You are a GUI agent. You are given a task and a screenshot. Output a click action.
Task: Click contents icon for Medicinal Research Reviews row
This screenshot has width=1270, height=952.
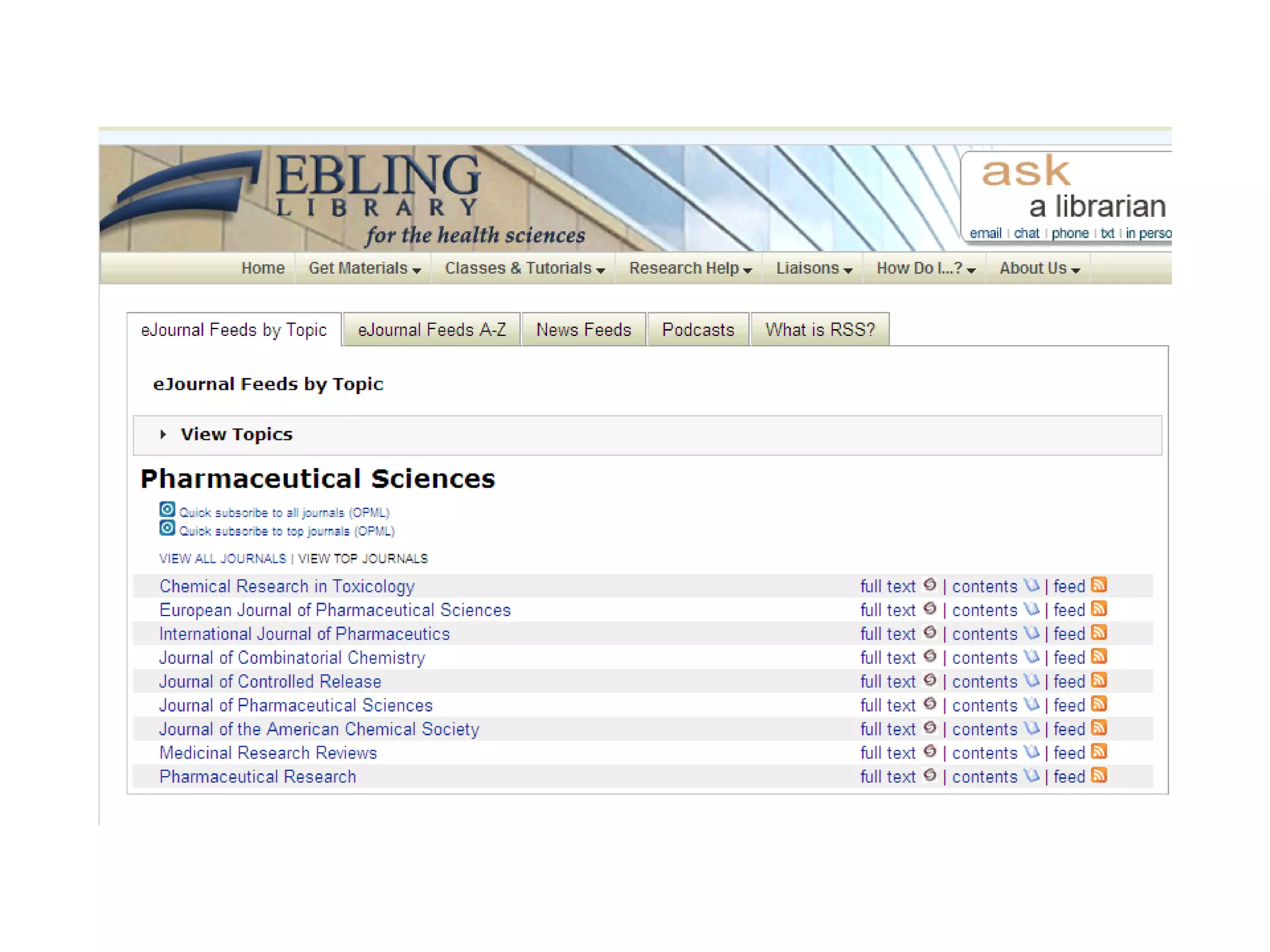1031,752
